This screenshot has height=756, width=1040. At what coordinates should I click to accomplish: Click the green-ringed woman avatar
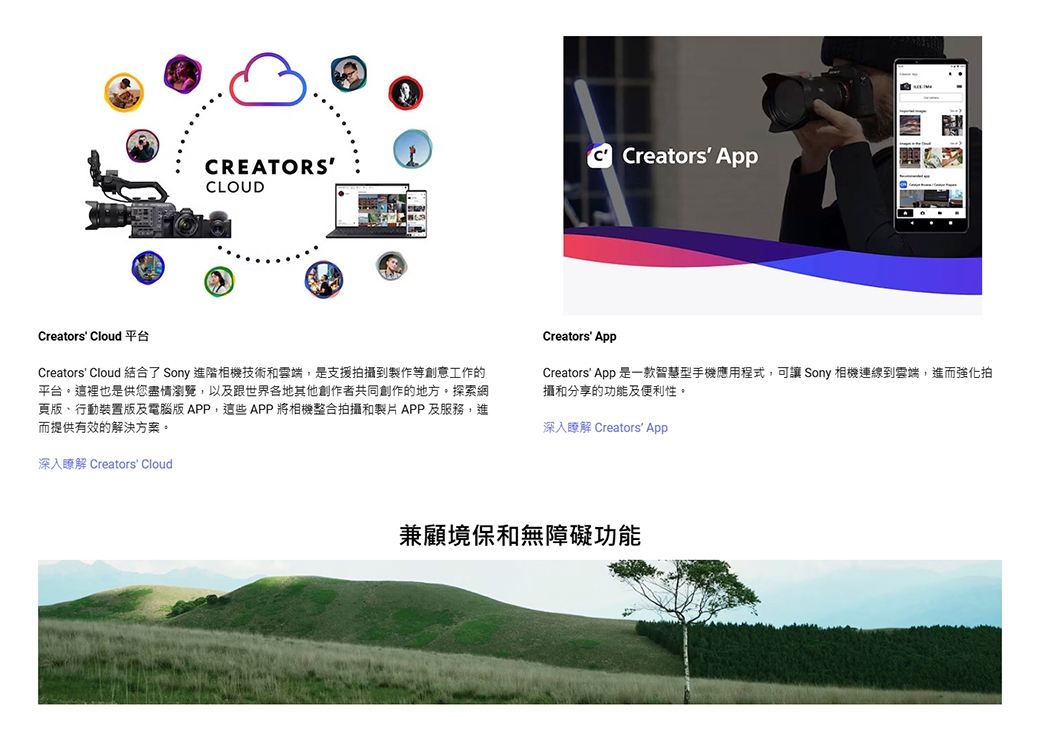click(x=219, y=282)
